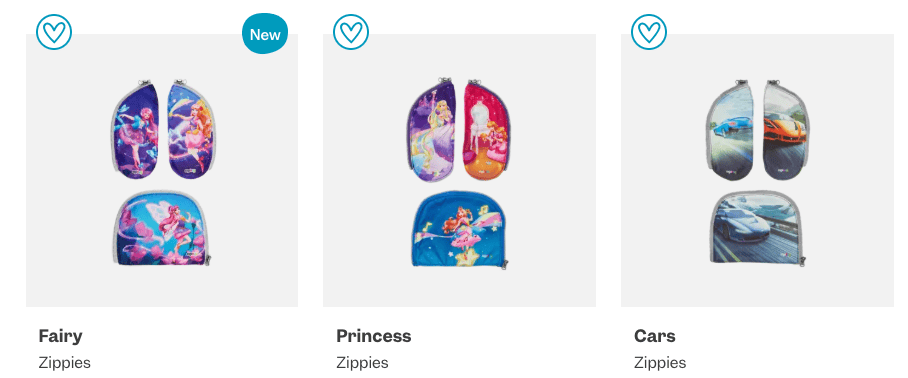View the Cars silver car flap patch
Viewport: 908px width, 378px height.
(x=757, y=227)
